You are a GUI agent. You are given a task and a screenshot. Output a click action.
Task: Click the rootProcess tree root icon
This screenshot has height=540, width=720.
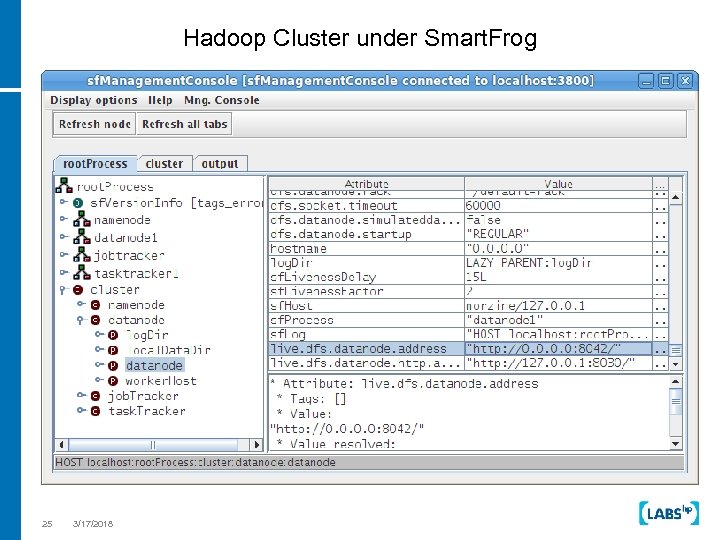64,186
